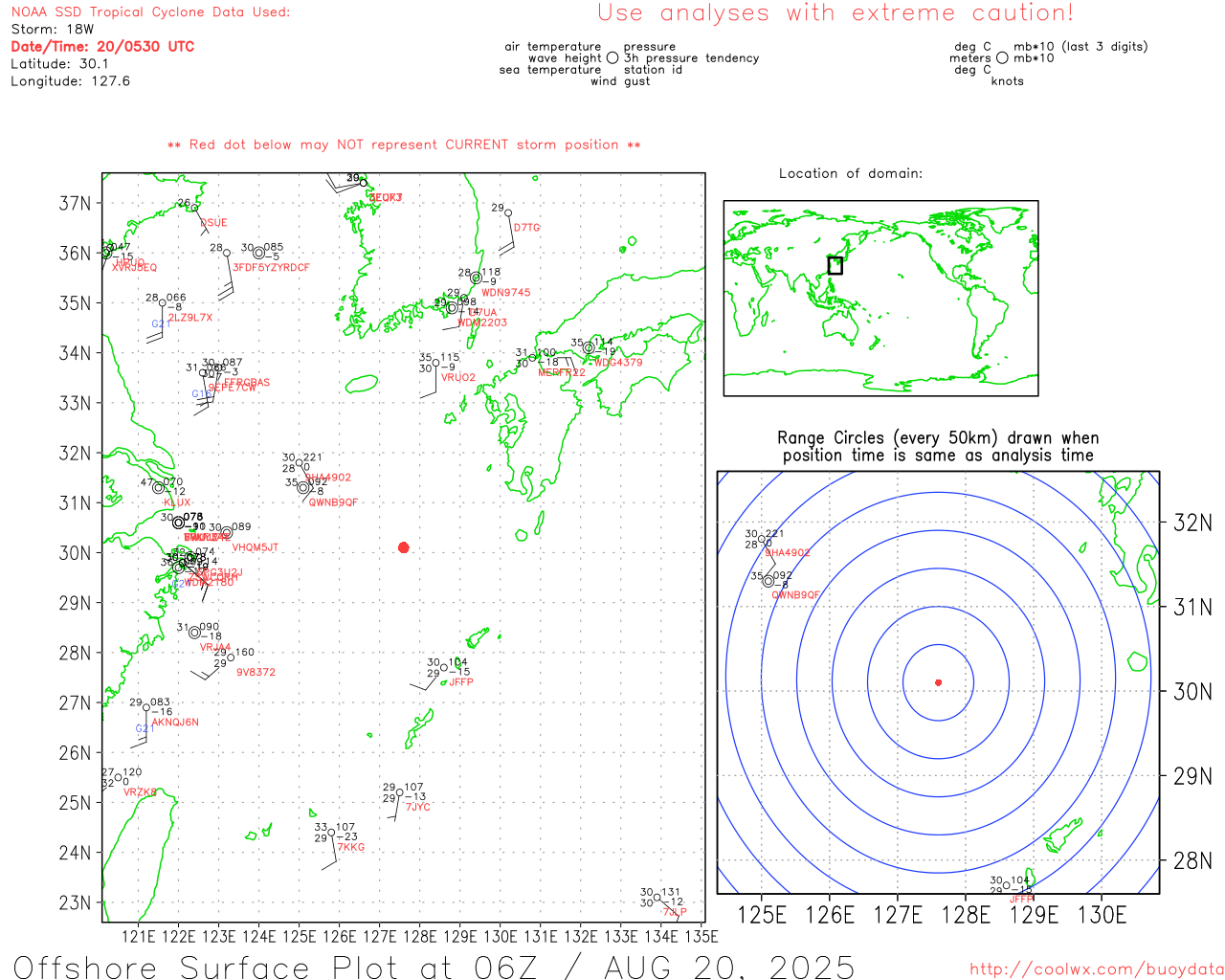Click the 'knots' legend label
Screen dimensions: 1225x980
(x=1008, y=81)
